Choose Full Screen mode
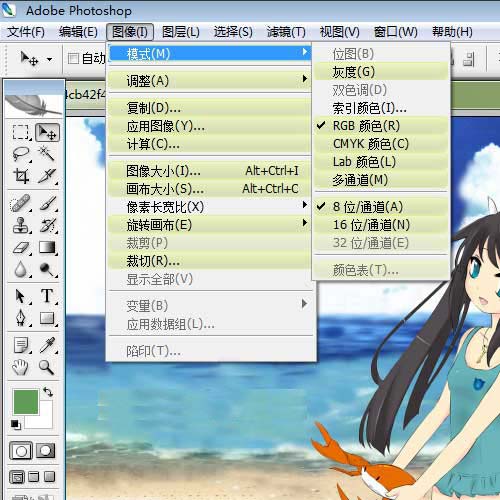 50,477
